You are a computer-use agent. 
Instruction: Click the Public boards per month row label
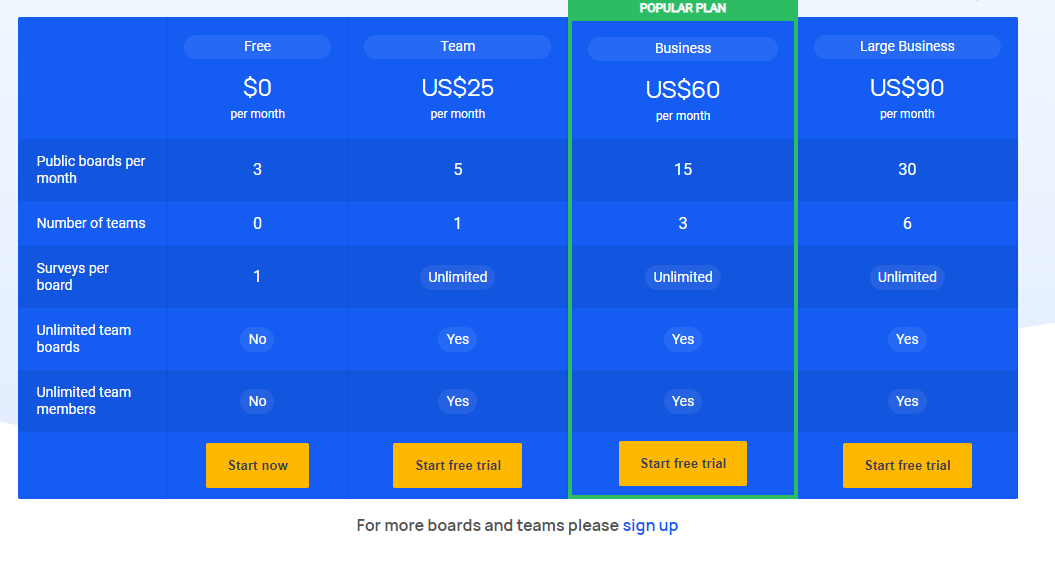click(x=91, y=169)
